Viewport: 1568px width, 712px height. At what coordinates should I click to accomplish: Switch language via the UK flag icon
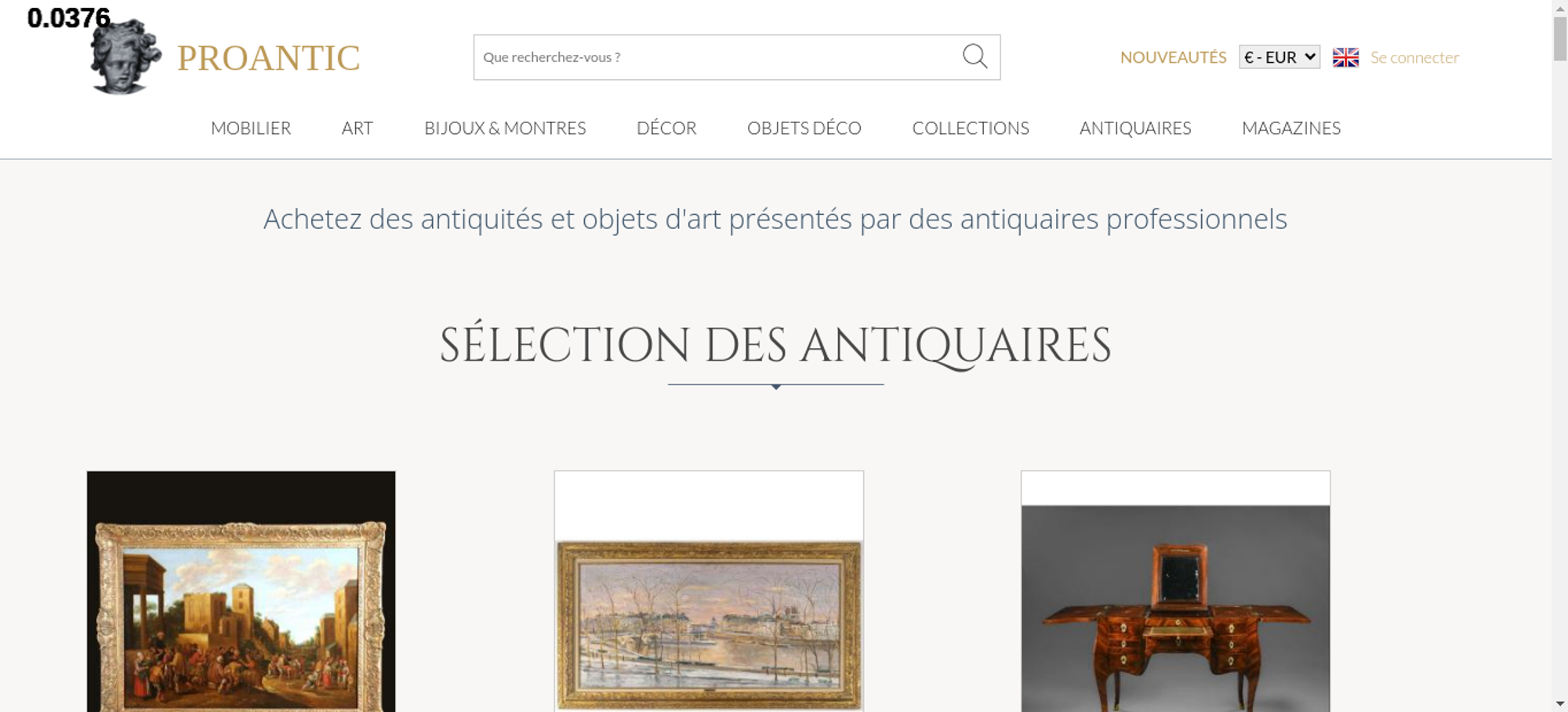1345,57
